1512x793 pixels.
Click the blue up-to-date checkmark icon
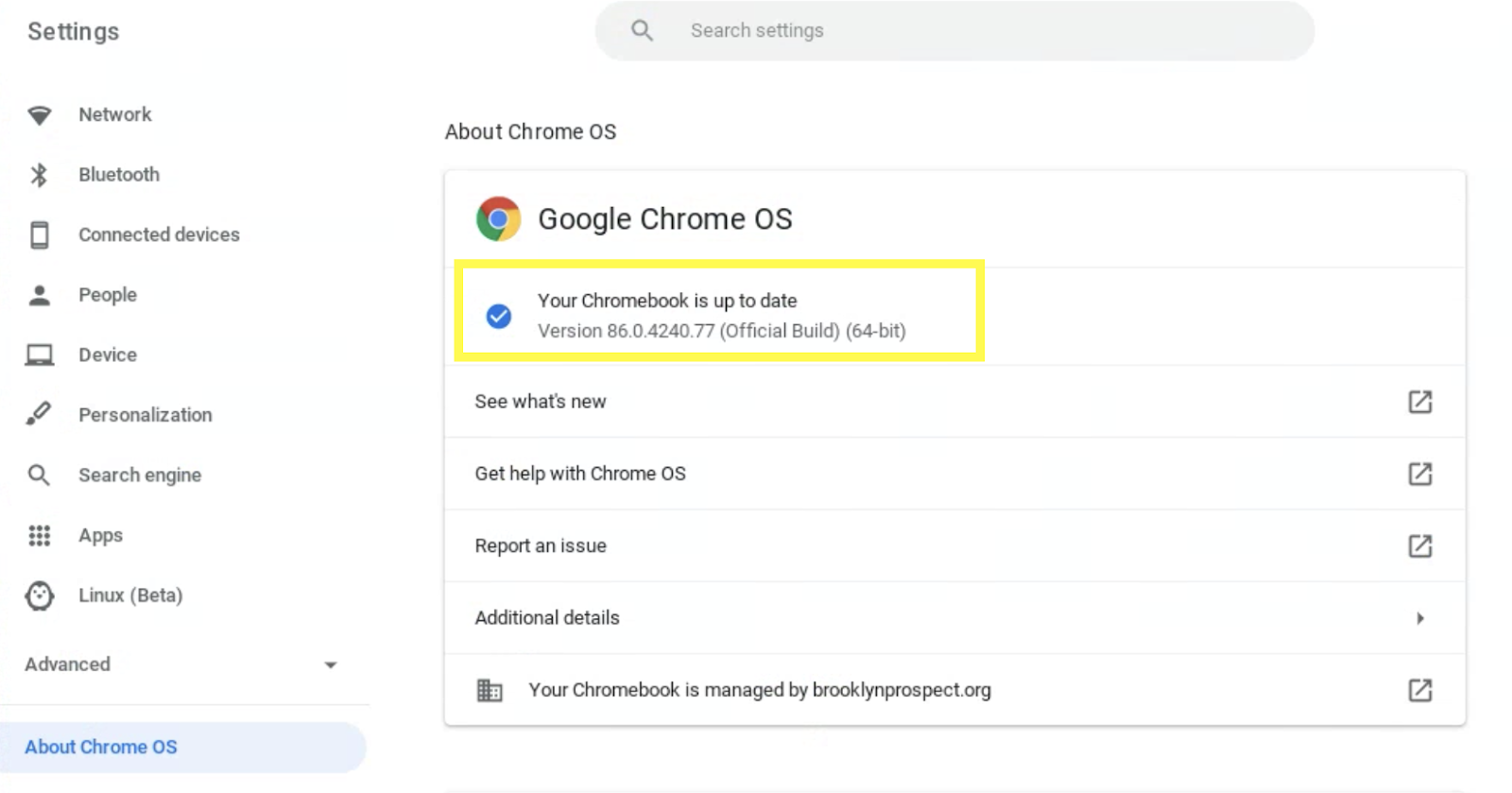(498, 316)
